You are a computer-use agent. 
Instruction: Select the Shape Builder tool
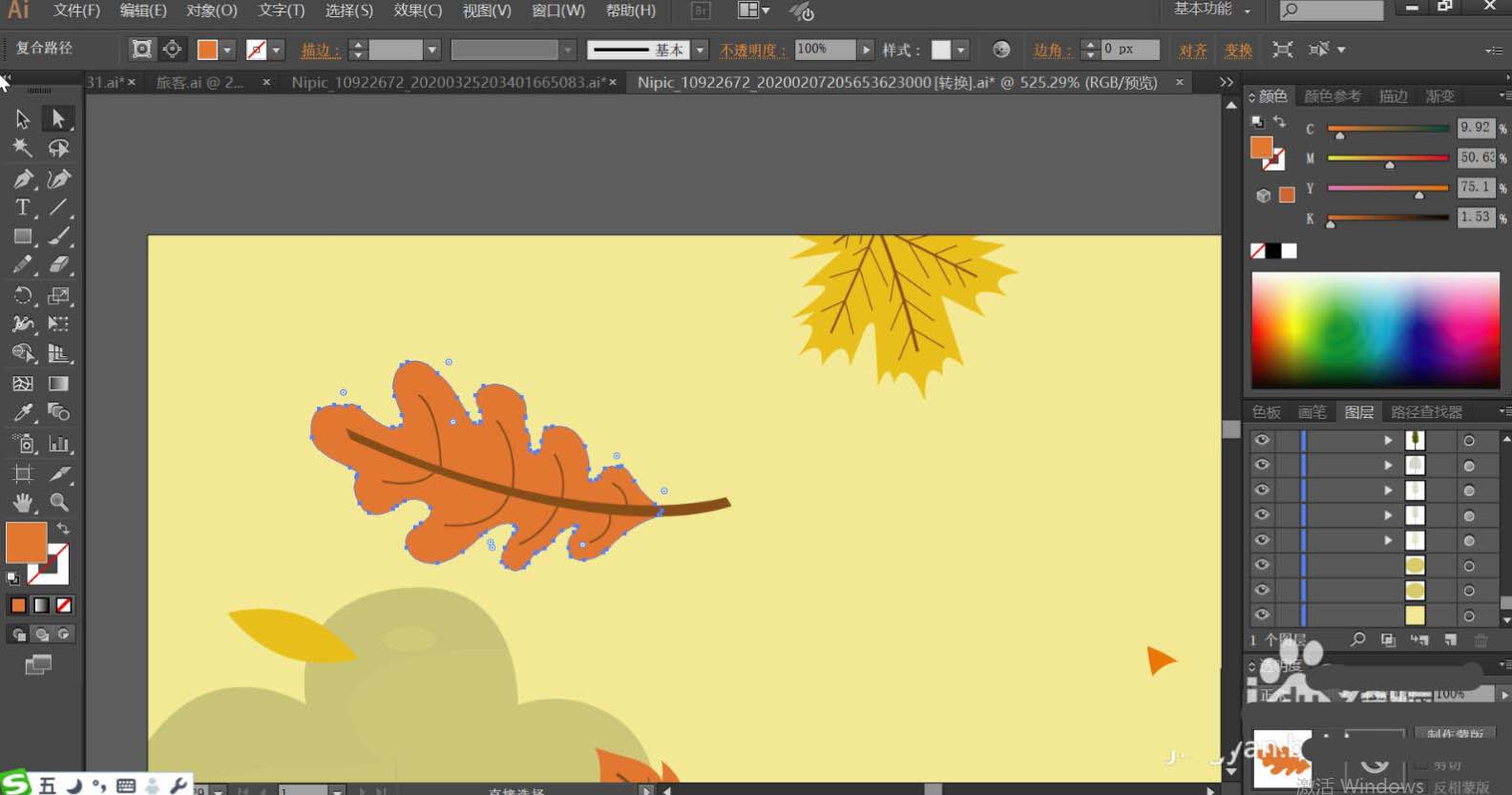pyautogui.click(x=22, y=354)
